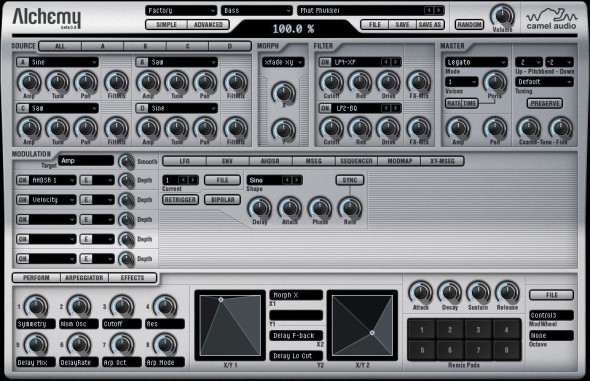Screen dimensions: 590x381
Task: Click the modulation Target Amp field
Action: pos(86,161)
